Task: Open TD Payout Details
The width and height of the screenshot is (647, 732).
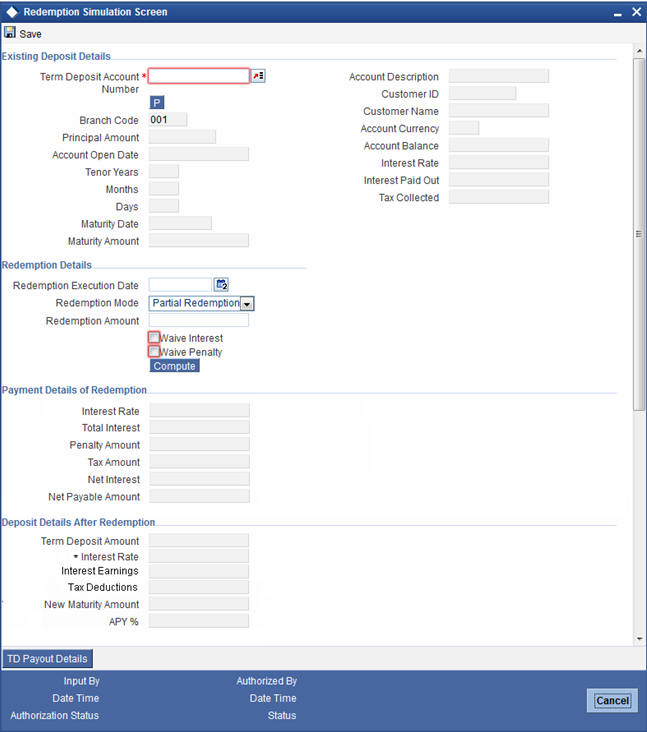Action: [x=48, y=659]
